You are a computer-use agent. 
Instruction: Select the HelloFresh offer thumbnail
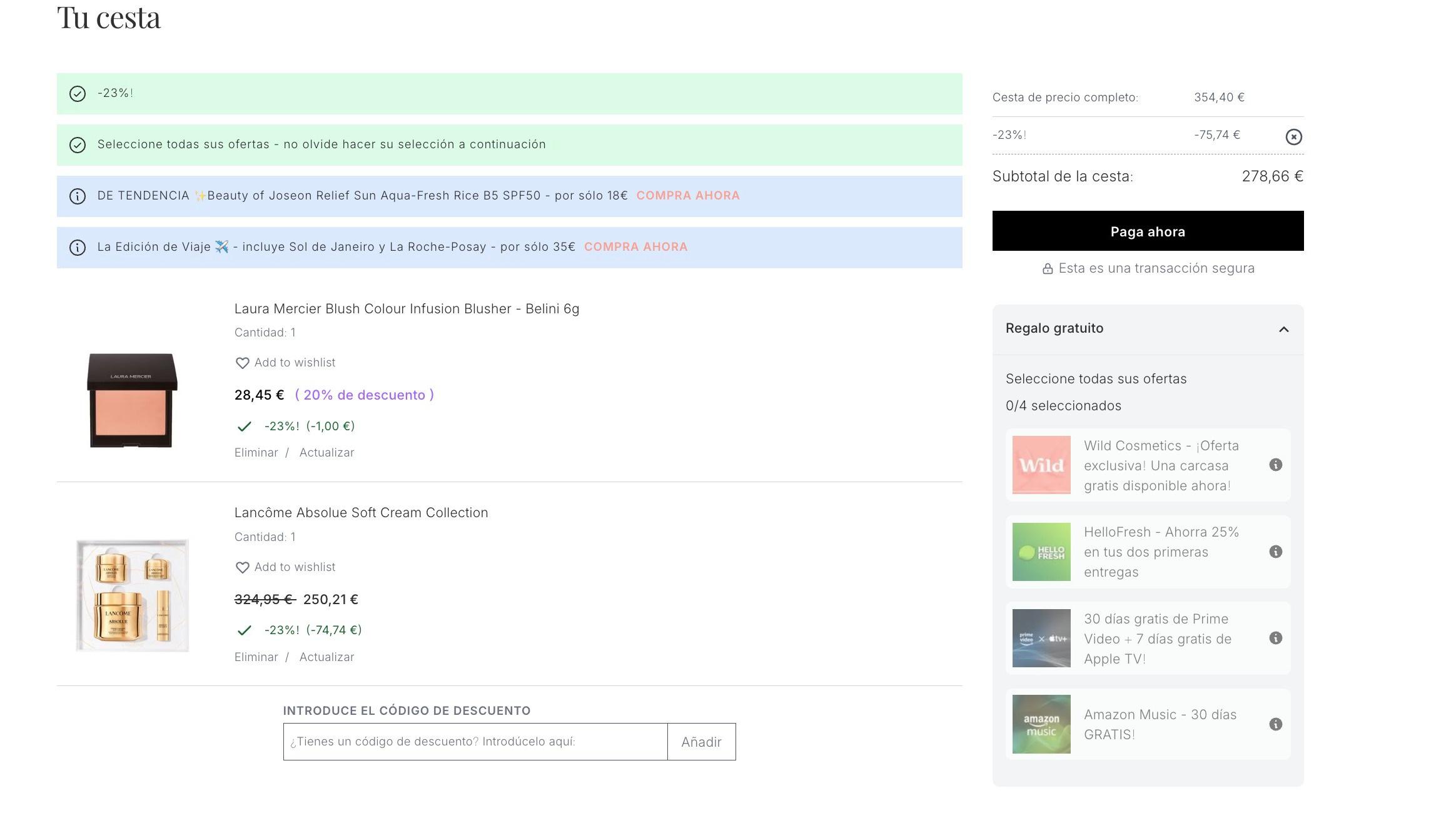pyautogui.click(x=1041, y=552)
